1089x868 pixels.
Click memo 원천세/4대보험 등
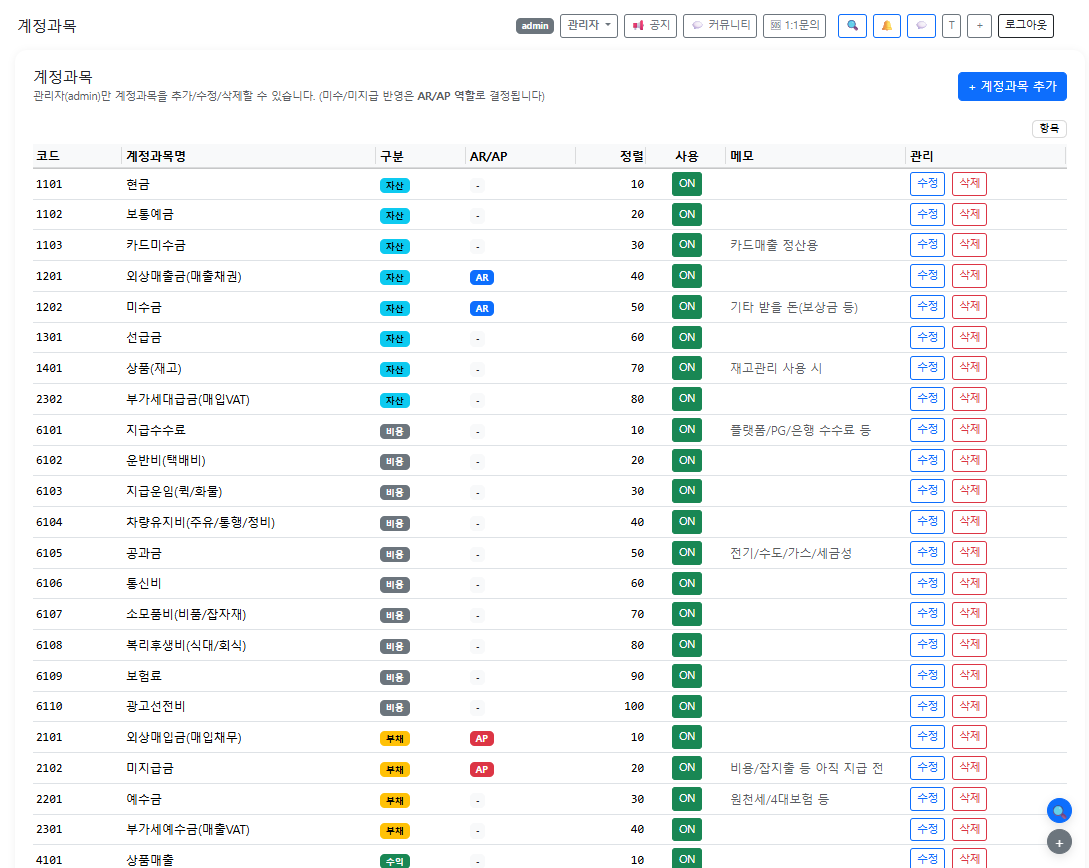pos(779,799)
